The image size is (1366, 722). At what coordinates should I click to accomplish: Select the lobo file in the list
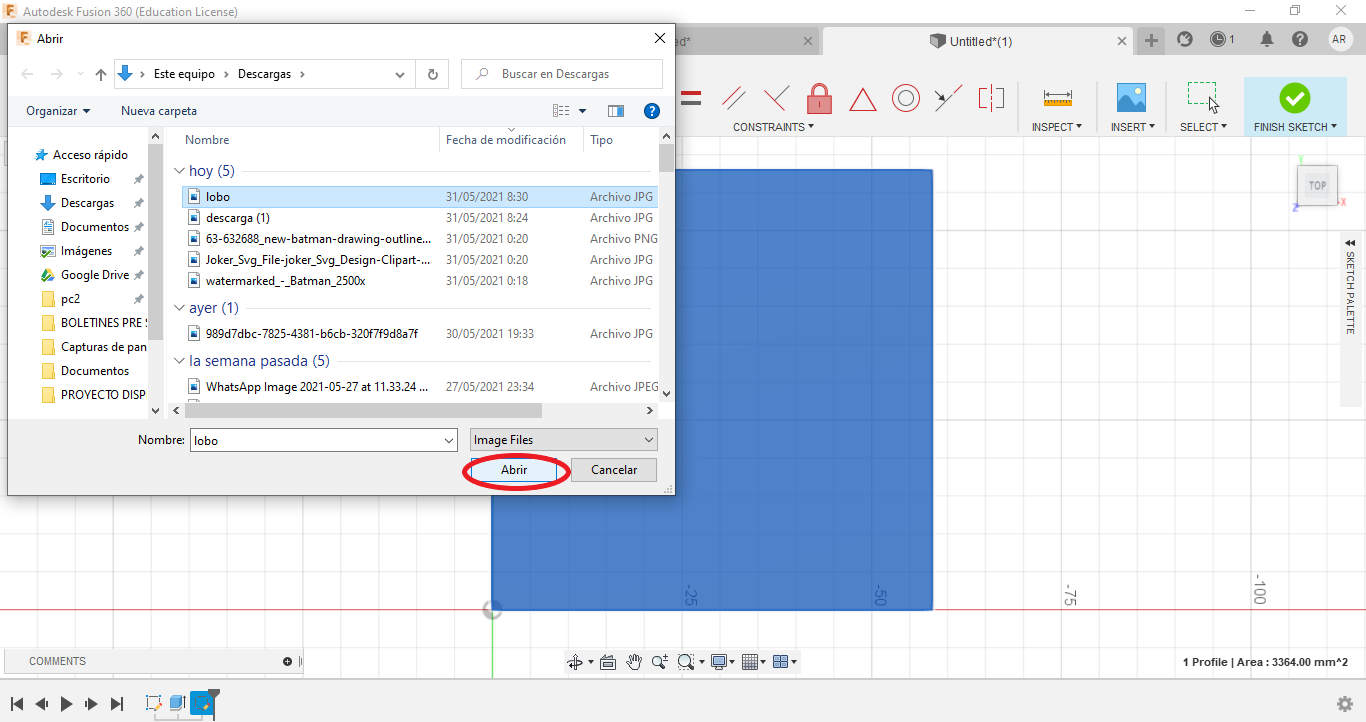tap(420, 197)
